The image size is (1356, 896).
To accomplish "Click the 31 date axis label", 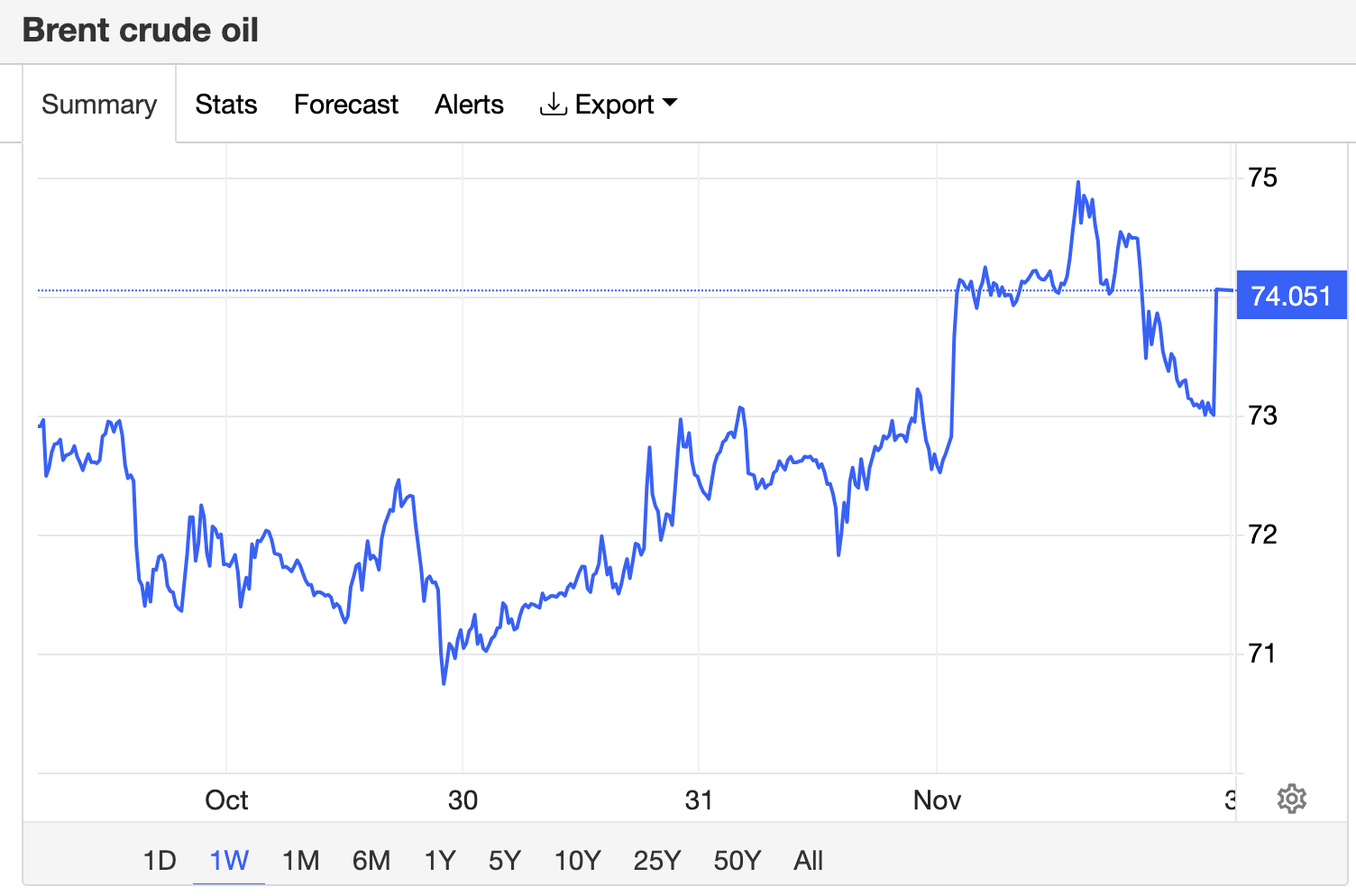I will click(699, 800).
